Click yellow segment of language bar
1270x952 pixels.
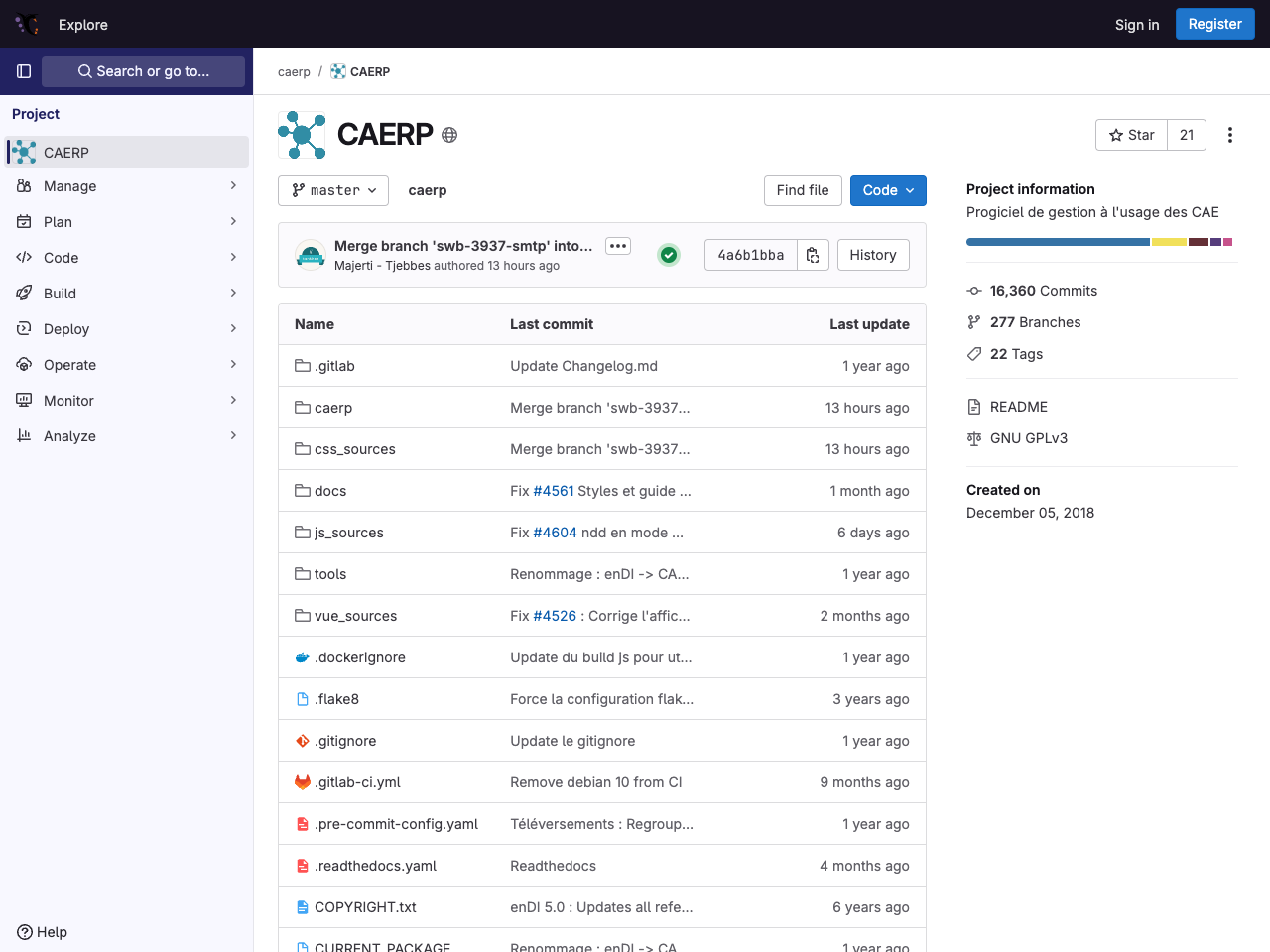click(x=1169, y=242)
